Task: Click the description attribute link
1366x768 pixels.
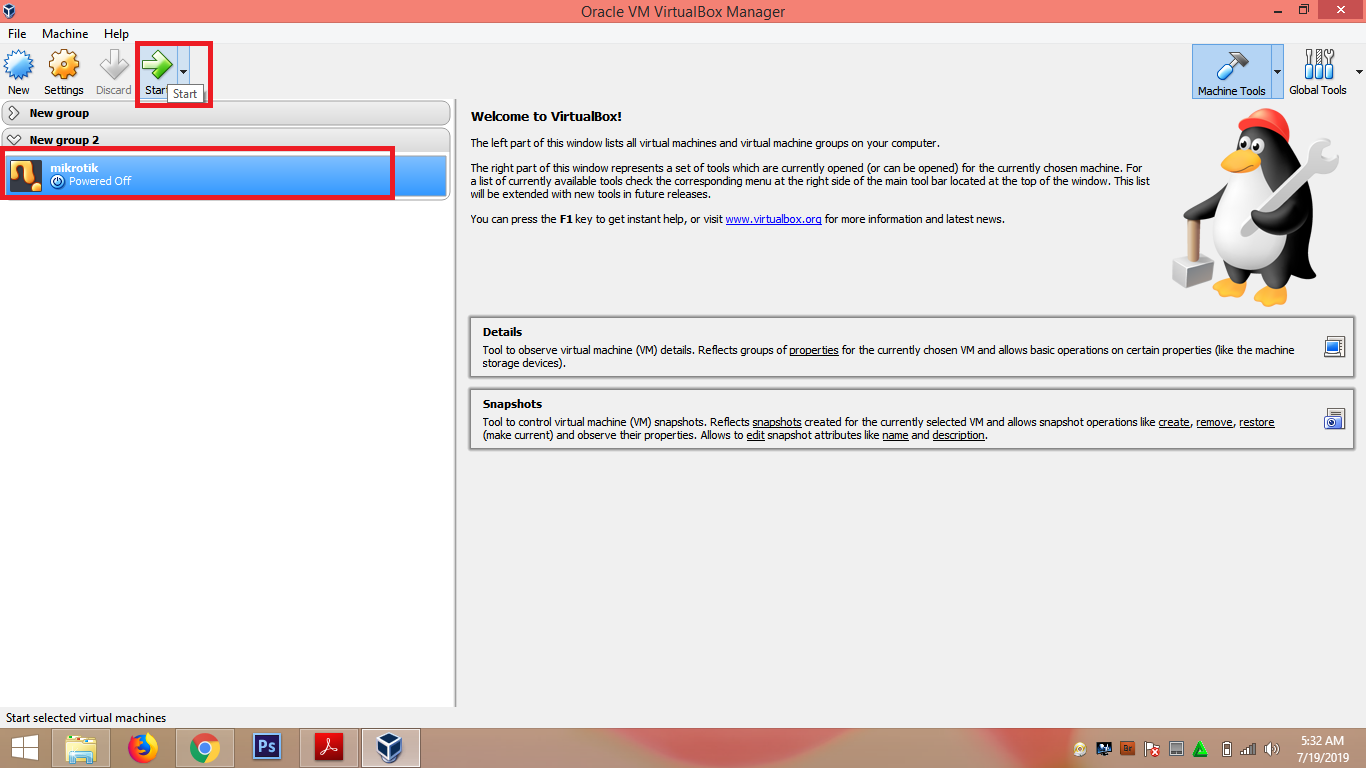Action: [958, 435]
